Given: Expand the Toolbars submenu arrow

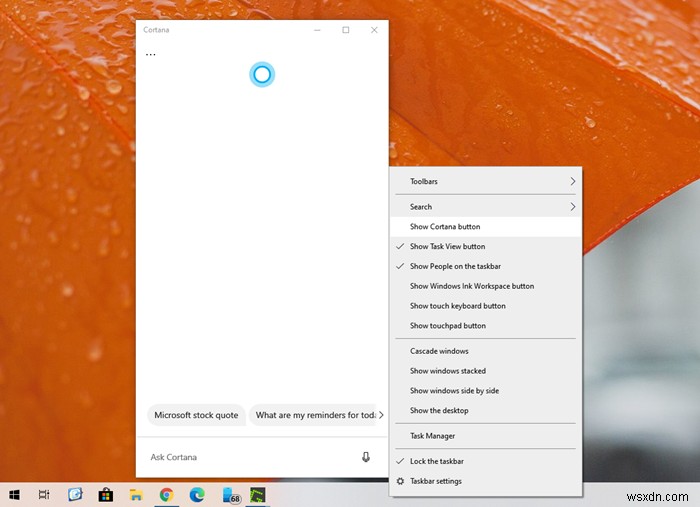Looking at the screenshot, I should click(572, 182).
